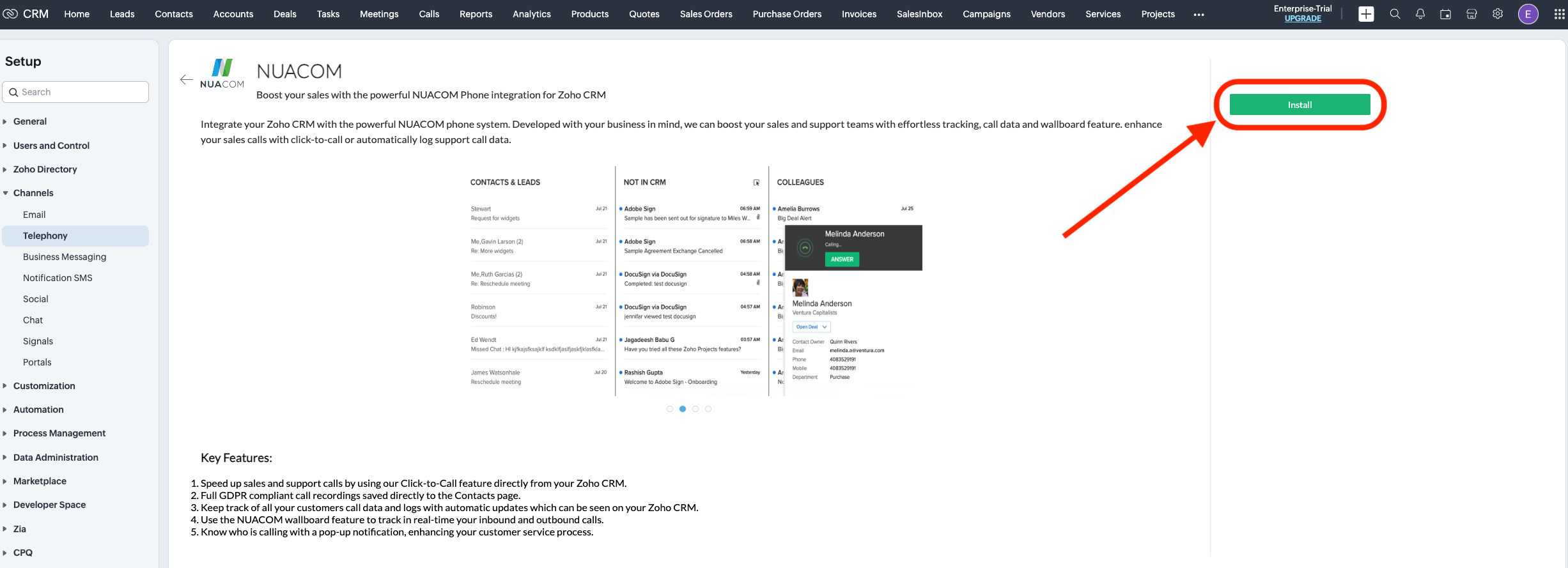Image resolution: width=1568 pixels, height=568 pixels.
Task: Go to the Contacts tab
Action: [174, 14]
